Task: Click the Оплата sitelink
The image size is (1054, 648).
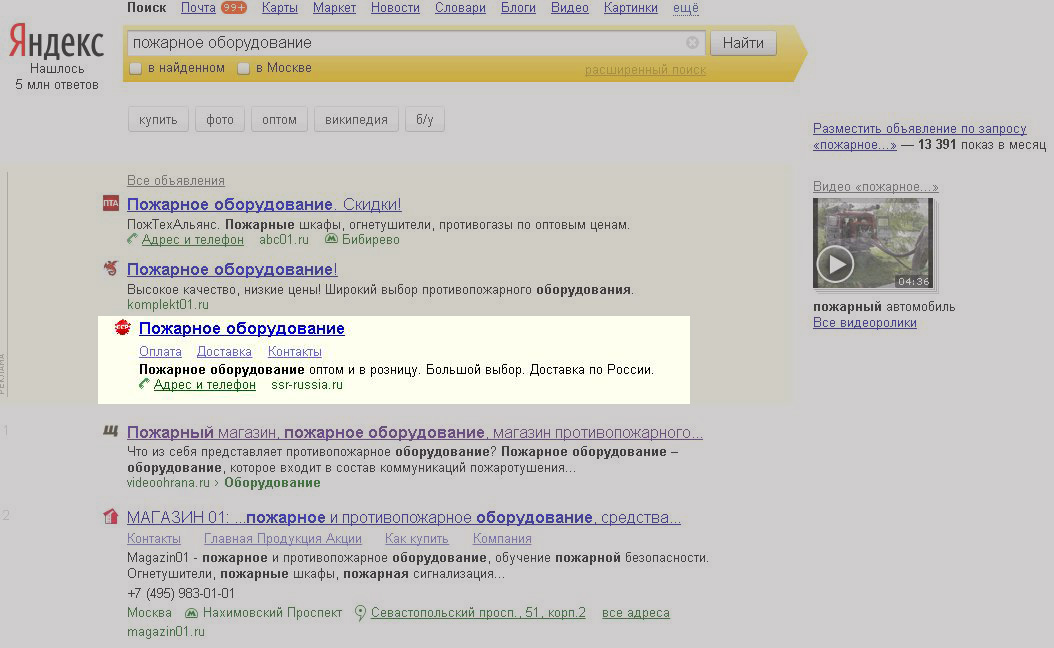Action: pos(161,352)
